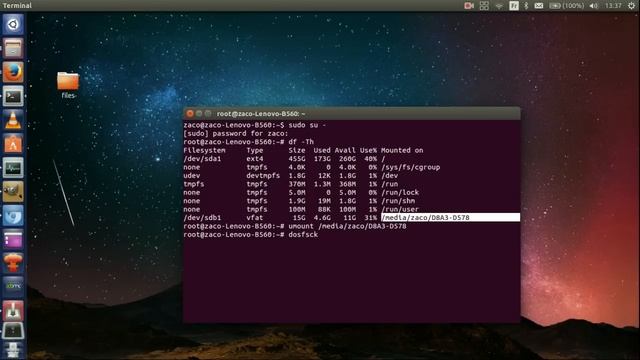The width and height of the screenshot is (640, 360).
Task: Open the system gear session menu
Action: pos(631,6)
